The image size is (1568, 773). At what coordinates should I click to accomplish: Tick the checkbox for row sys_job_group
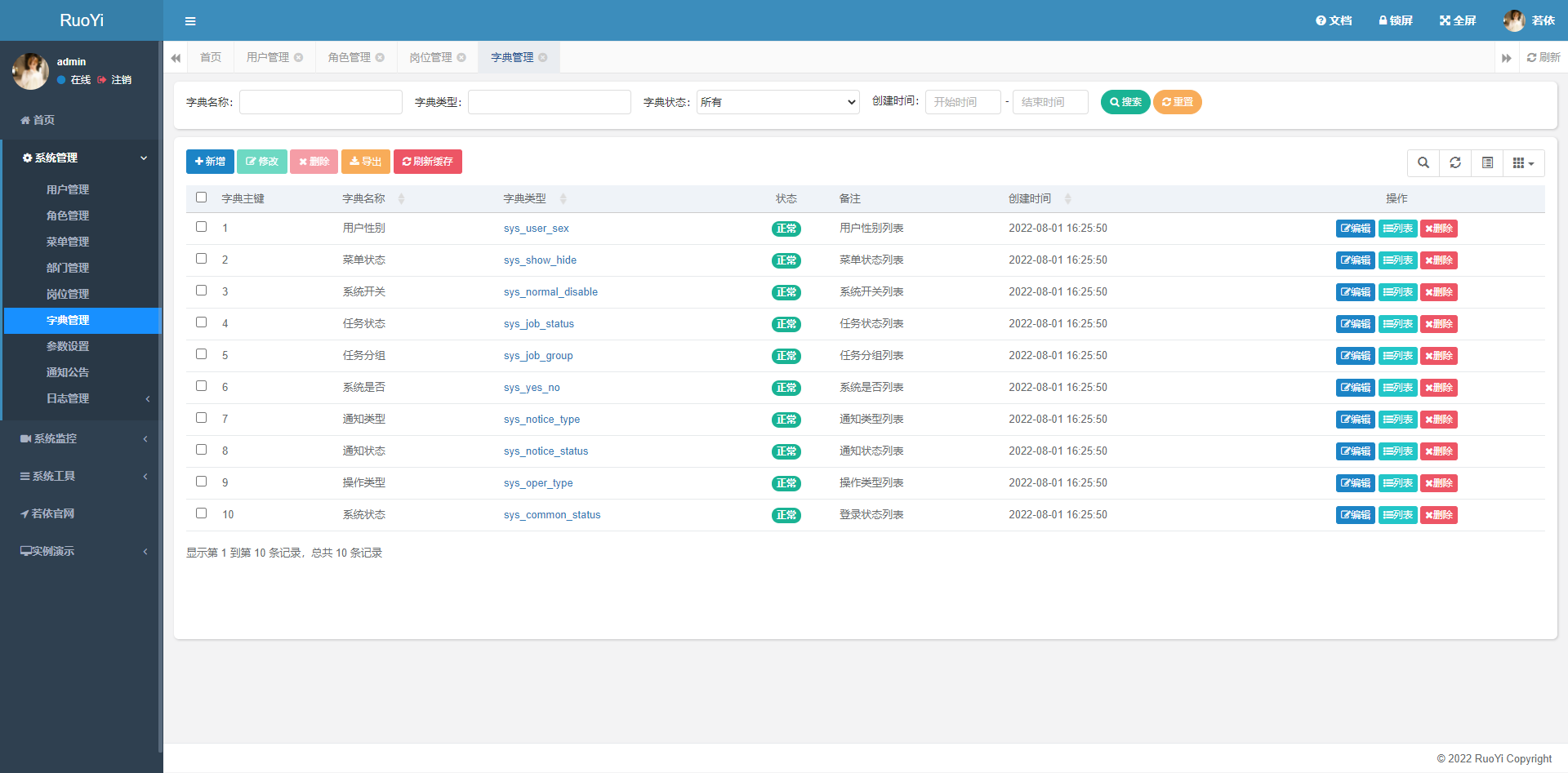202,354
